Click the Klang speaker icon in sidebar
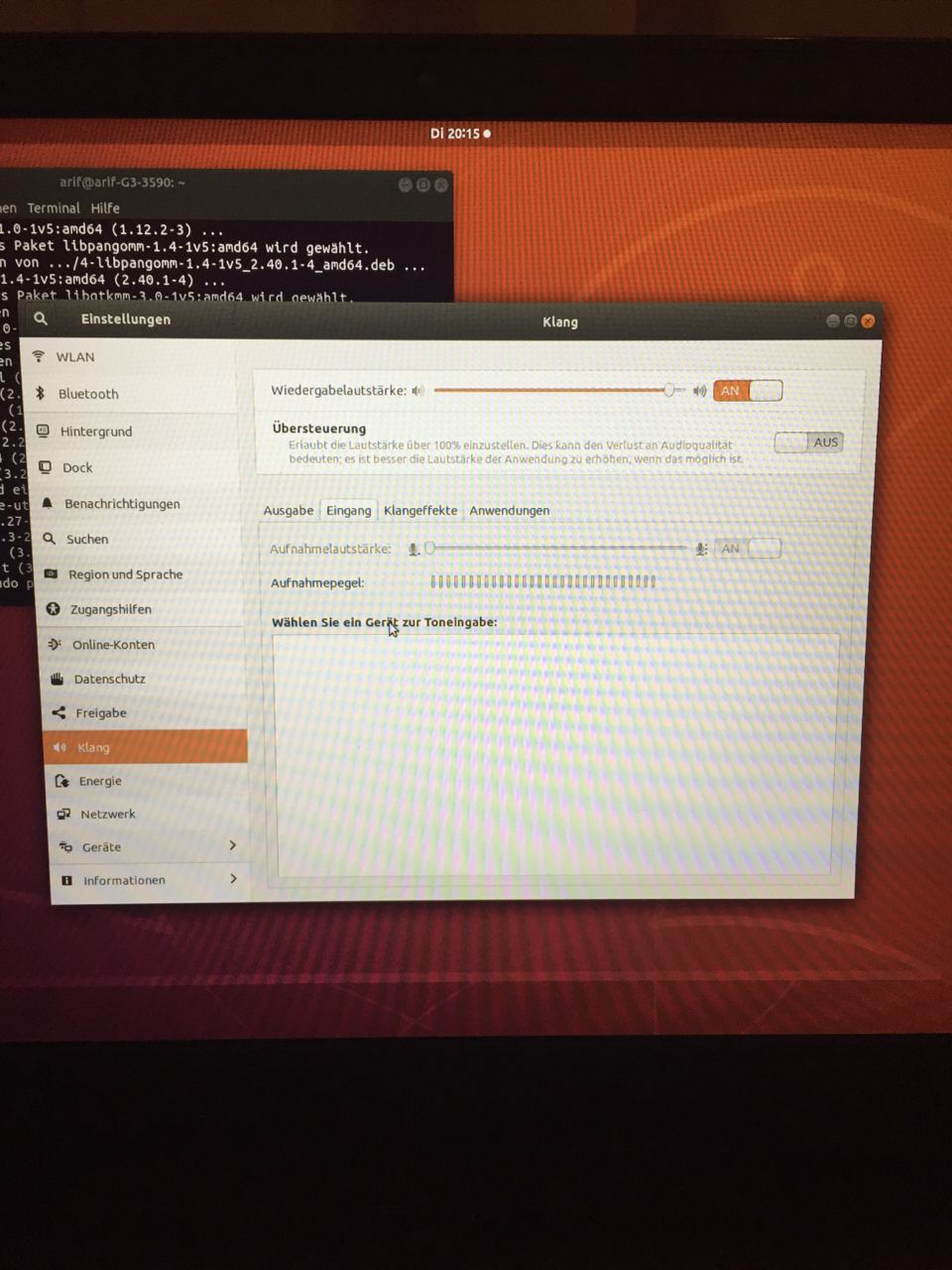Image resolution: width=952 pixels, height=1270 pixels. click(x=59, y=747)
